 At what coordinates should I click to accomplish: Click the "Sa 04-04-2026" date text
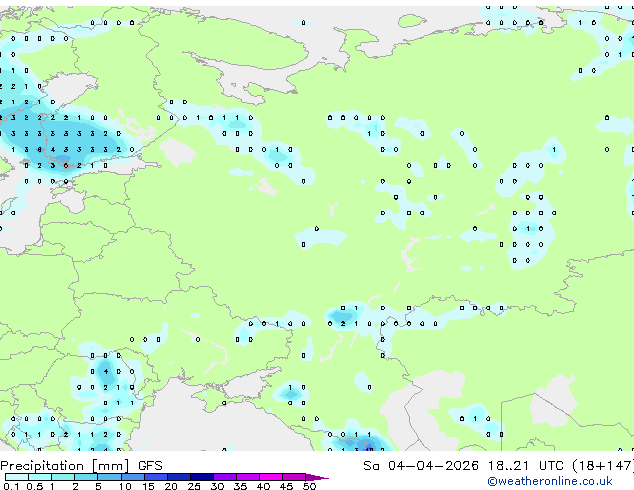pyautogui.click(x=421, y=466)
